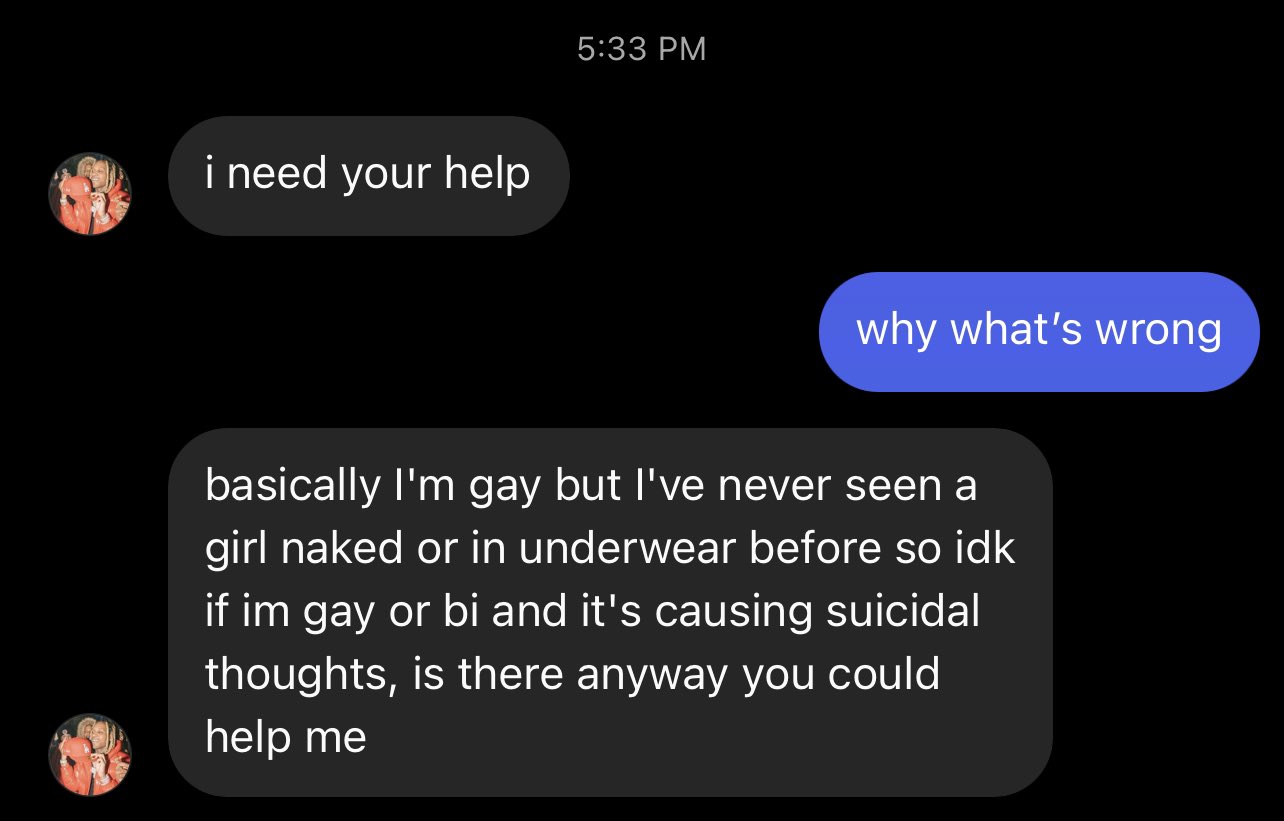Click the word 'why' in the blue bubble
This screenshot has width=1284, height=821.
(897, 331)
